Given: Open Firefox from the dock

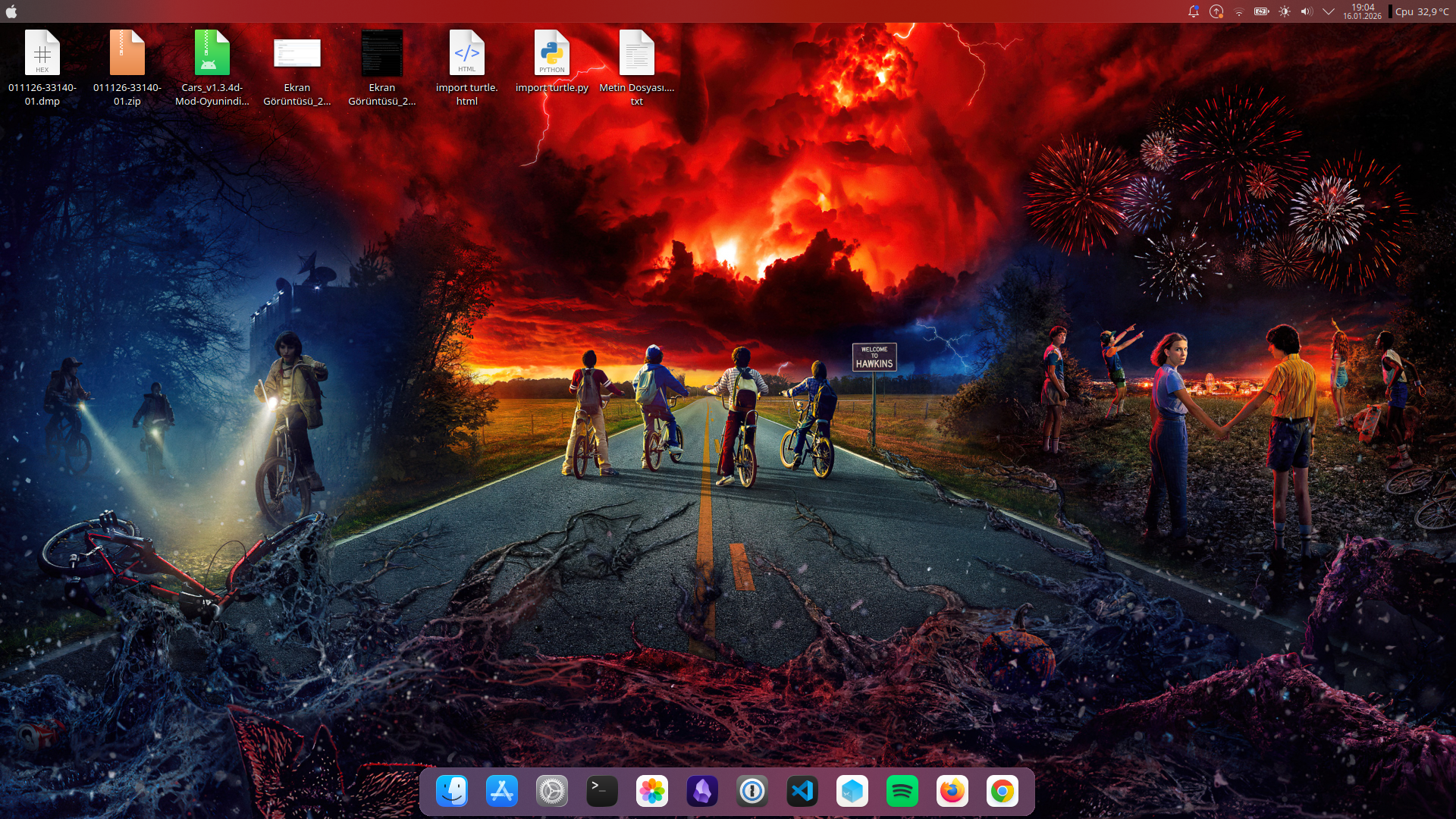Looking at the screenshot, I should 952,792.
